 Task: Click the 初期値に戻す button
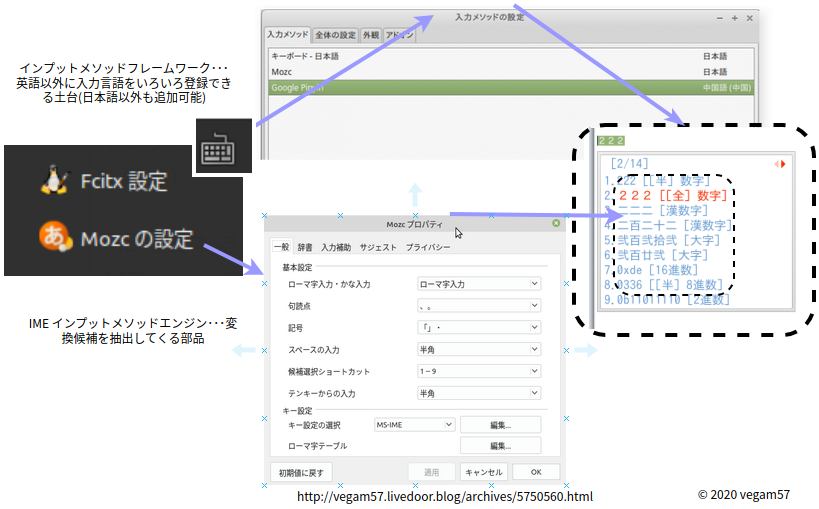(x=301, y=472)
